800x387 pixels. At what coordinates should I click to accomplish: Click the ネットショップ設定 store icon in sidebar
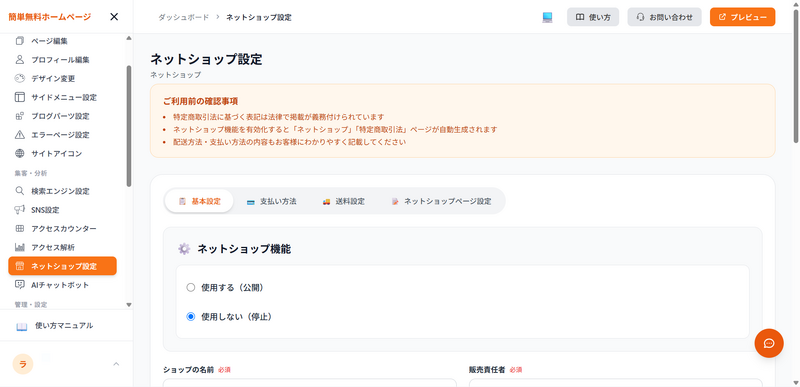(x=20, y=266)
